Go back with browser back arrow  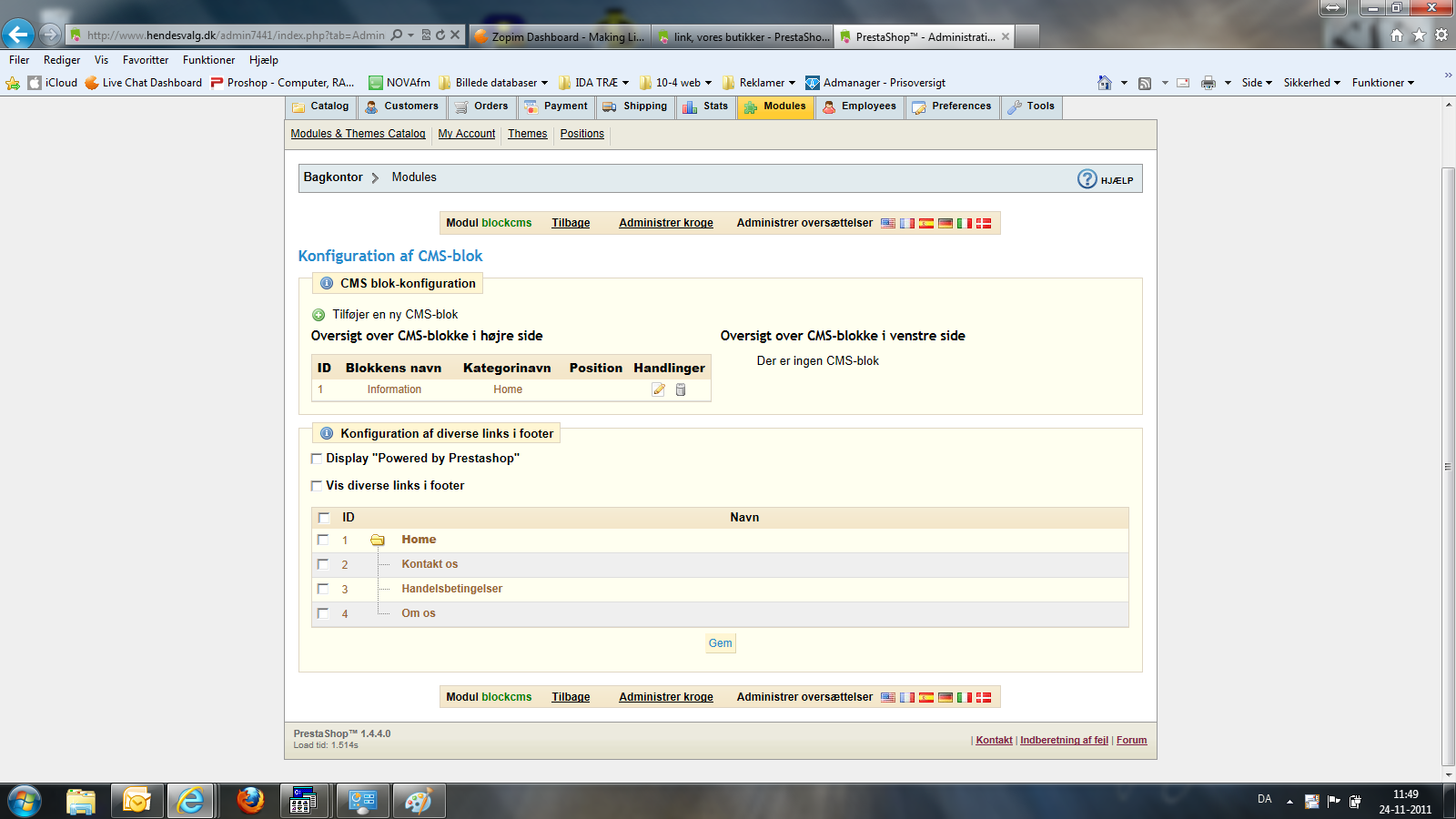coord(18,35)
